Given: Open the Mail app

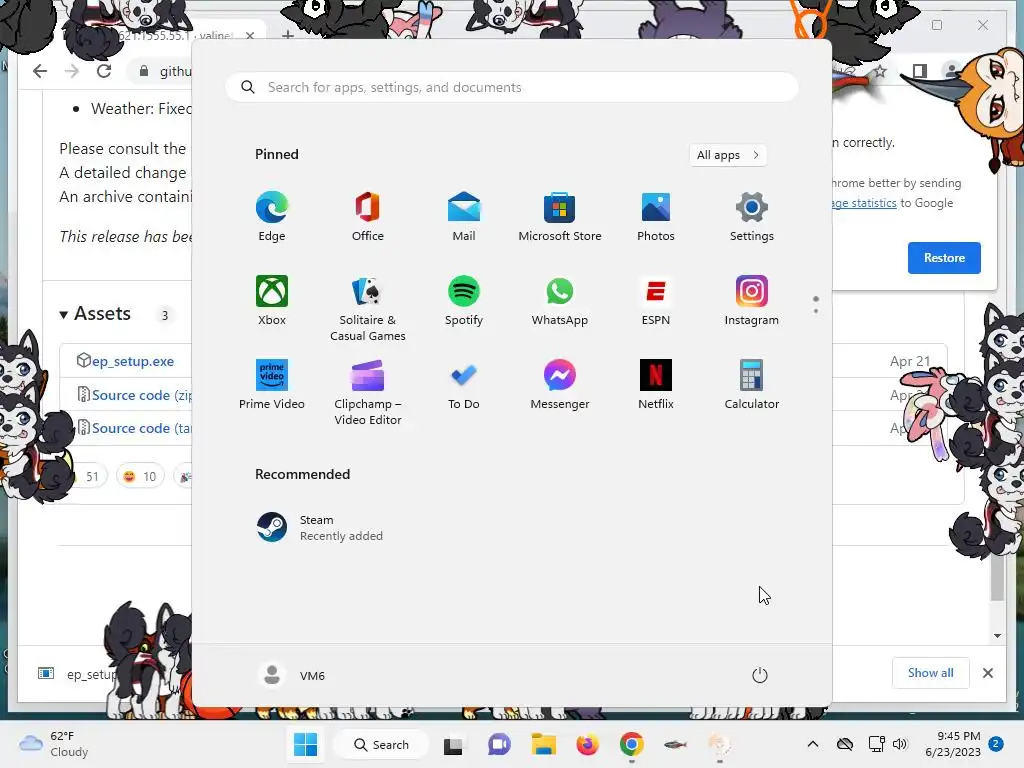Looking at the screenshot, I should pyautogui.click(x=464, y=217).
